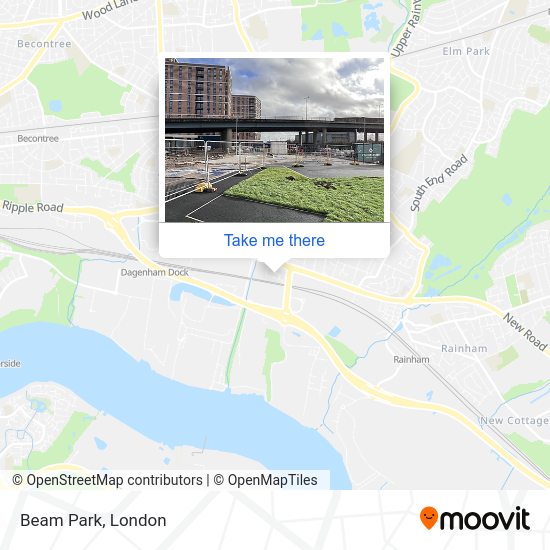
Task: Select the New Cottage place label
Action: pyautogui.click(x=514, y=420)
